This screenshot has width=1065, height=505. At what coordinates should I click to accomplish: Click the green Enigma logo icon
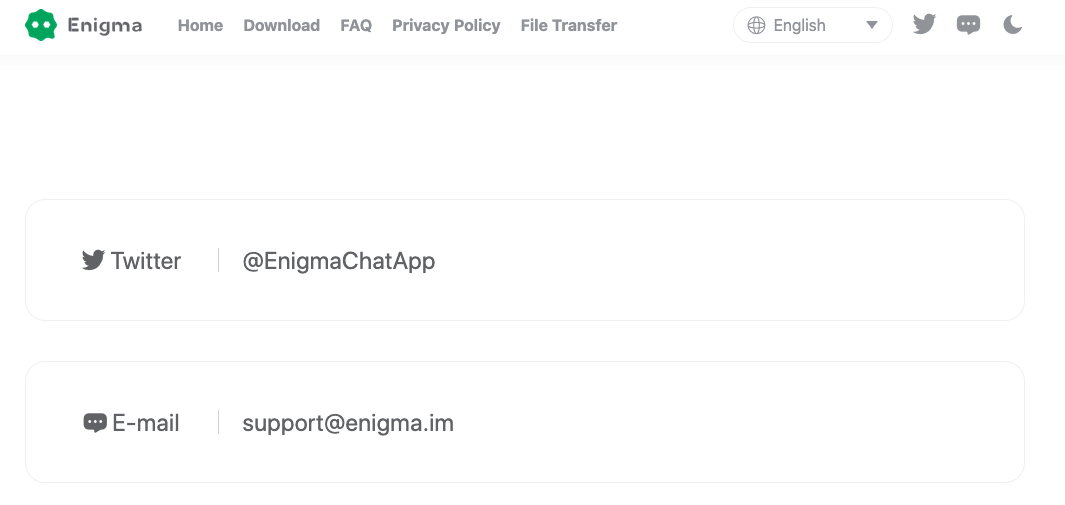coord(41,25)
